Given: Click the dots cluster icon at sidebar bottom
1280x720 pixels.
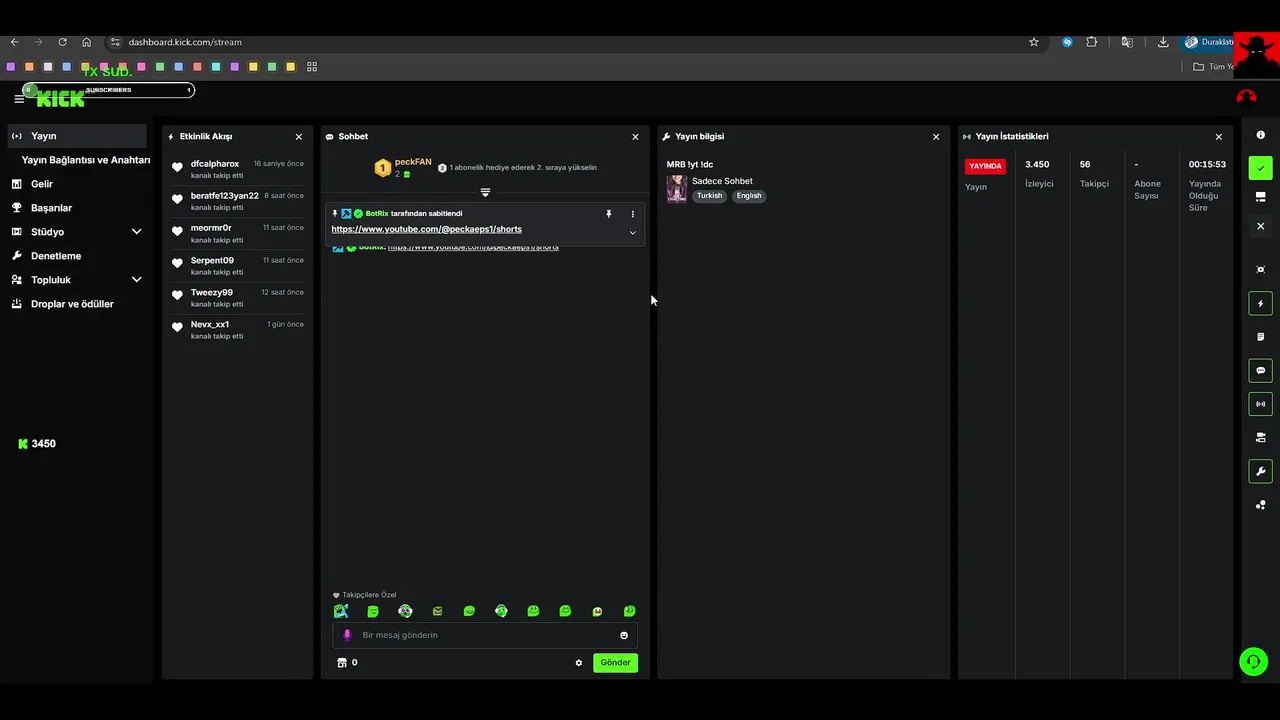Looking at the screenshot, I should [1260, 505].
